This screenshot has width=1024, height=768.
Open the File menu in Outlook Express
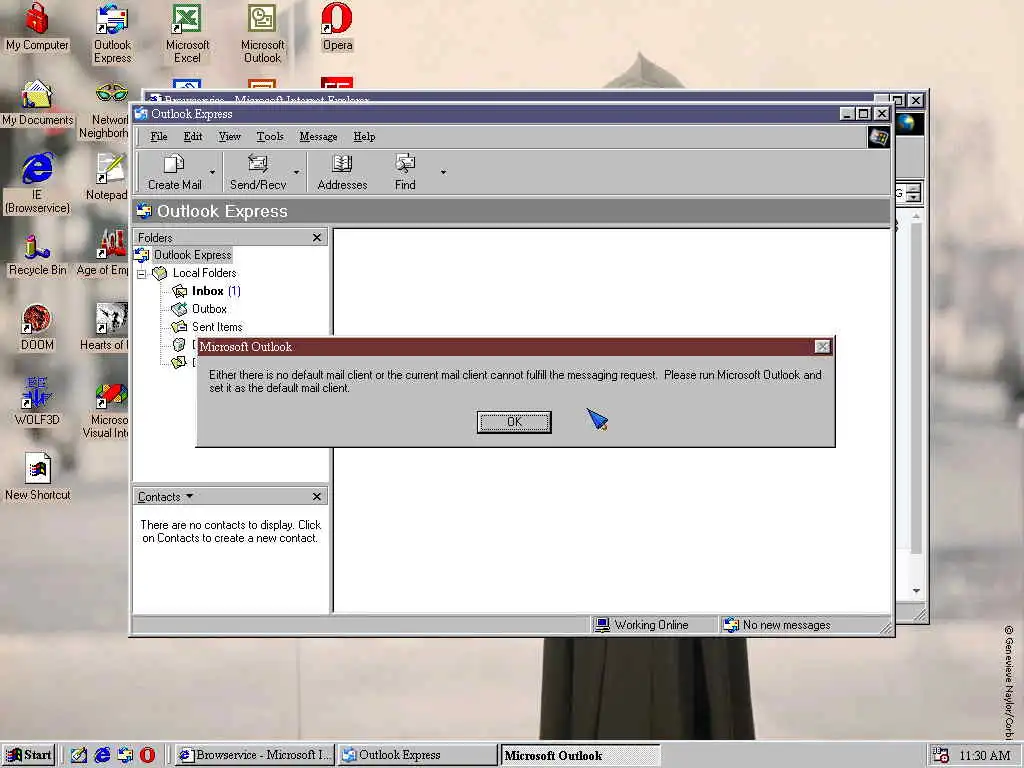[x=159, y=136]
